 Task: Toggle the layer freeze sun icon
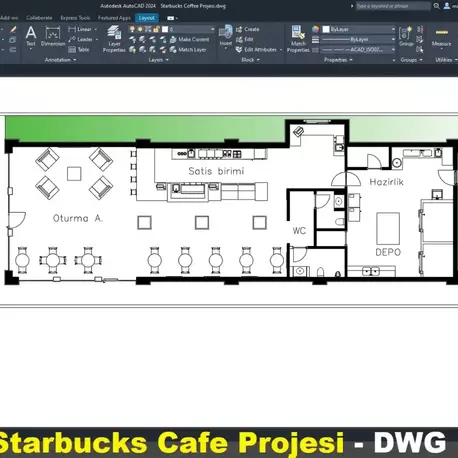click(140, 29)
